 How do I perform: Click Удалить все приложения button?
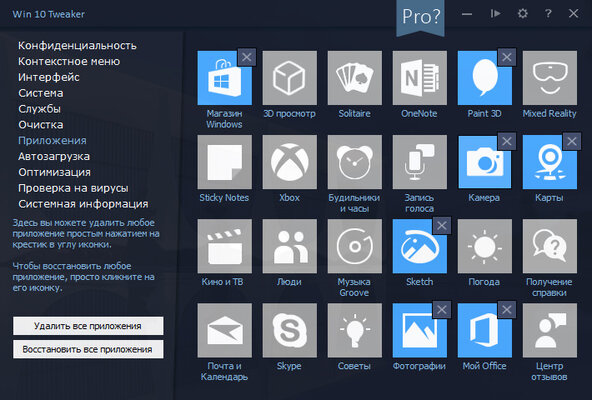88,326
